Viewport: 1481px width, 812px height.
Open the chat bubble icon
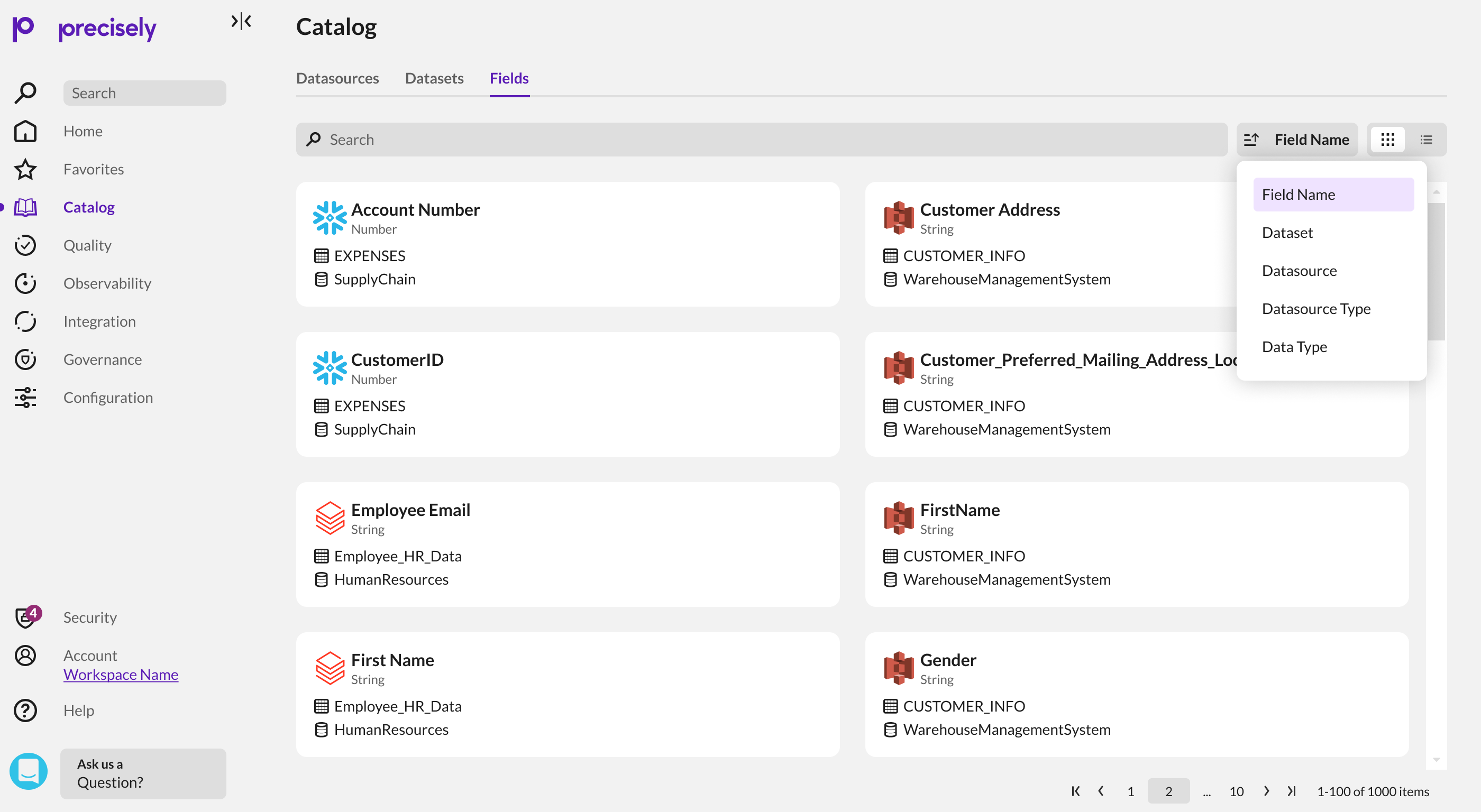[29, 772]
